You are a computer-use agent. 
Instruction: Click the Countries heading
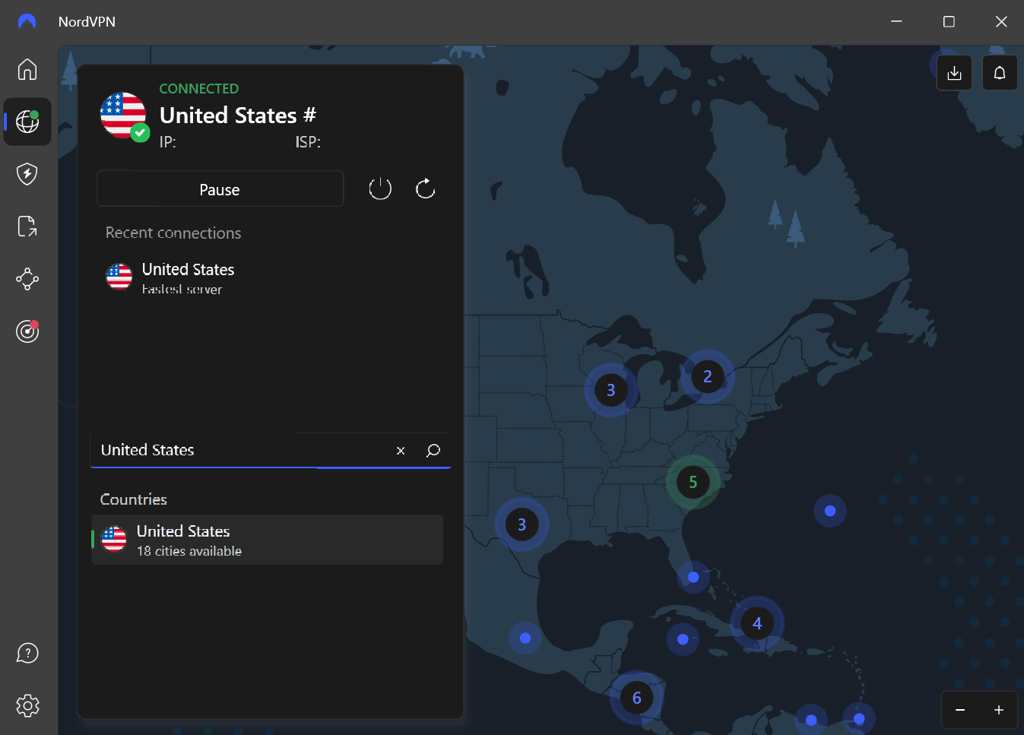click(x=133, y=499)
